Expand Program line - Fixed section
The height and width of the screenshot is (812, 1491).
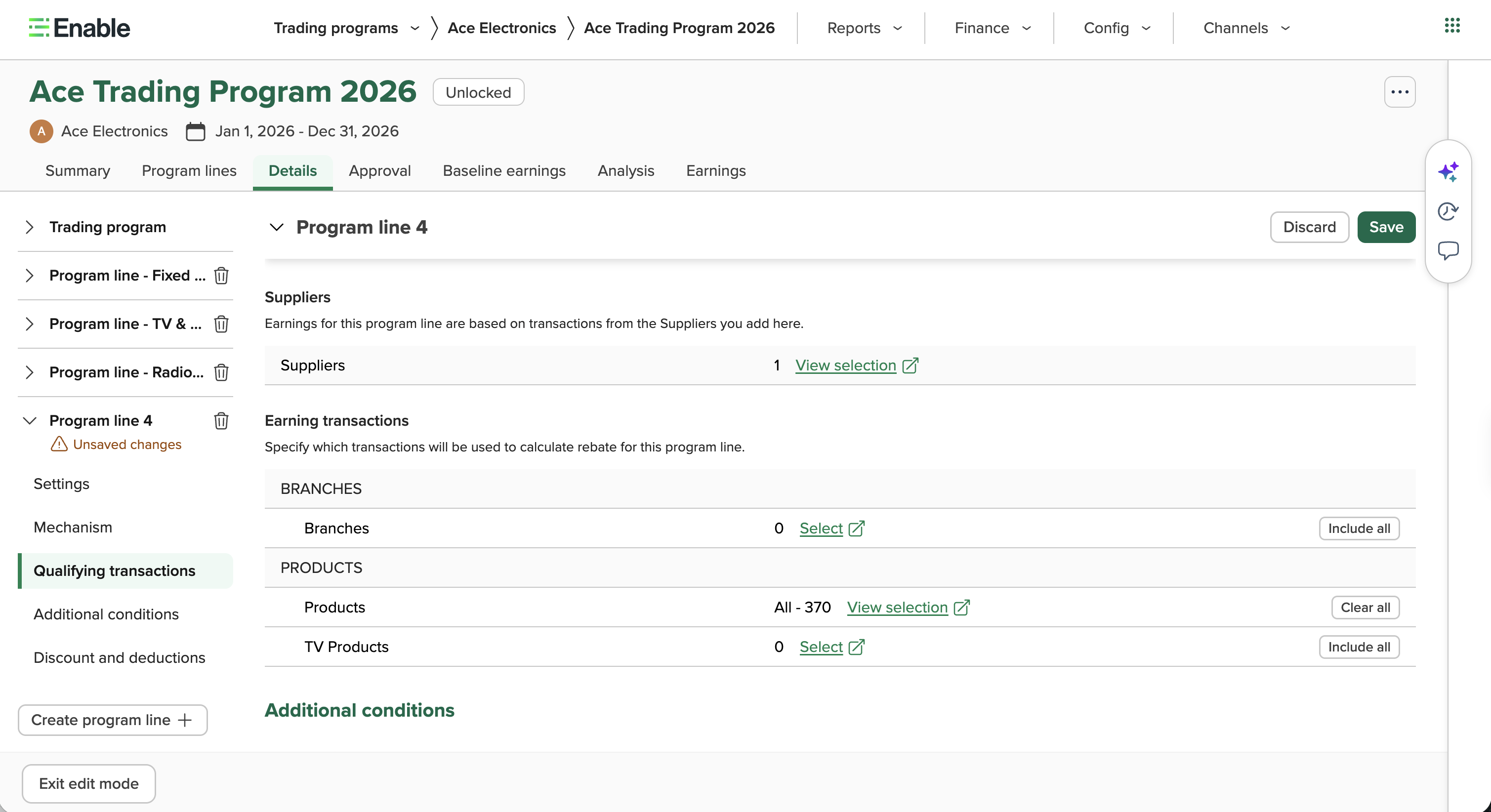point(30,276)
